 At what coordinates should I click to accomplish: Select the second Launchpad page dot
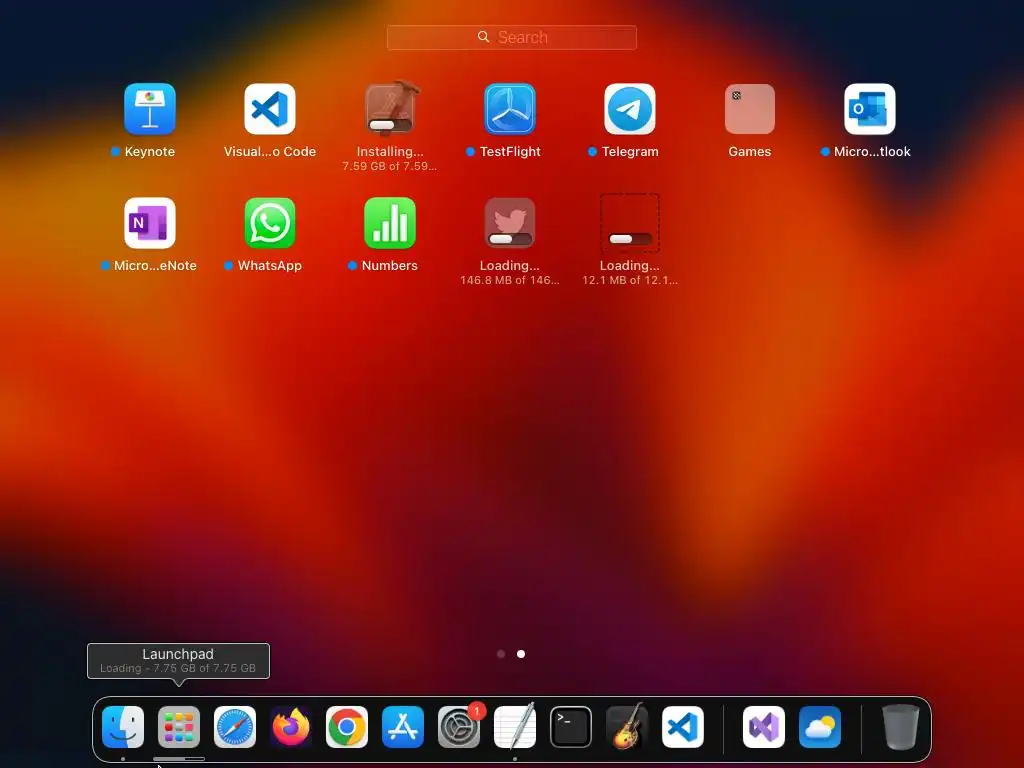click(x=521, y=654)
